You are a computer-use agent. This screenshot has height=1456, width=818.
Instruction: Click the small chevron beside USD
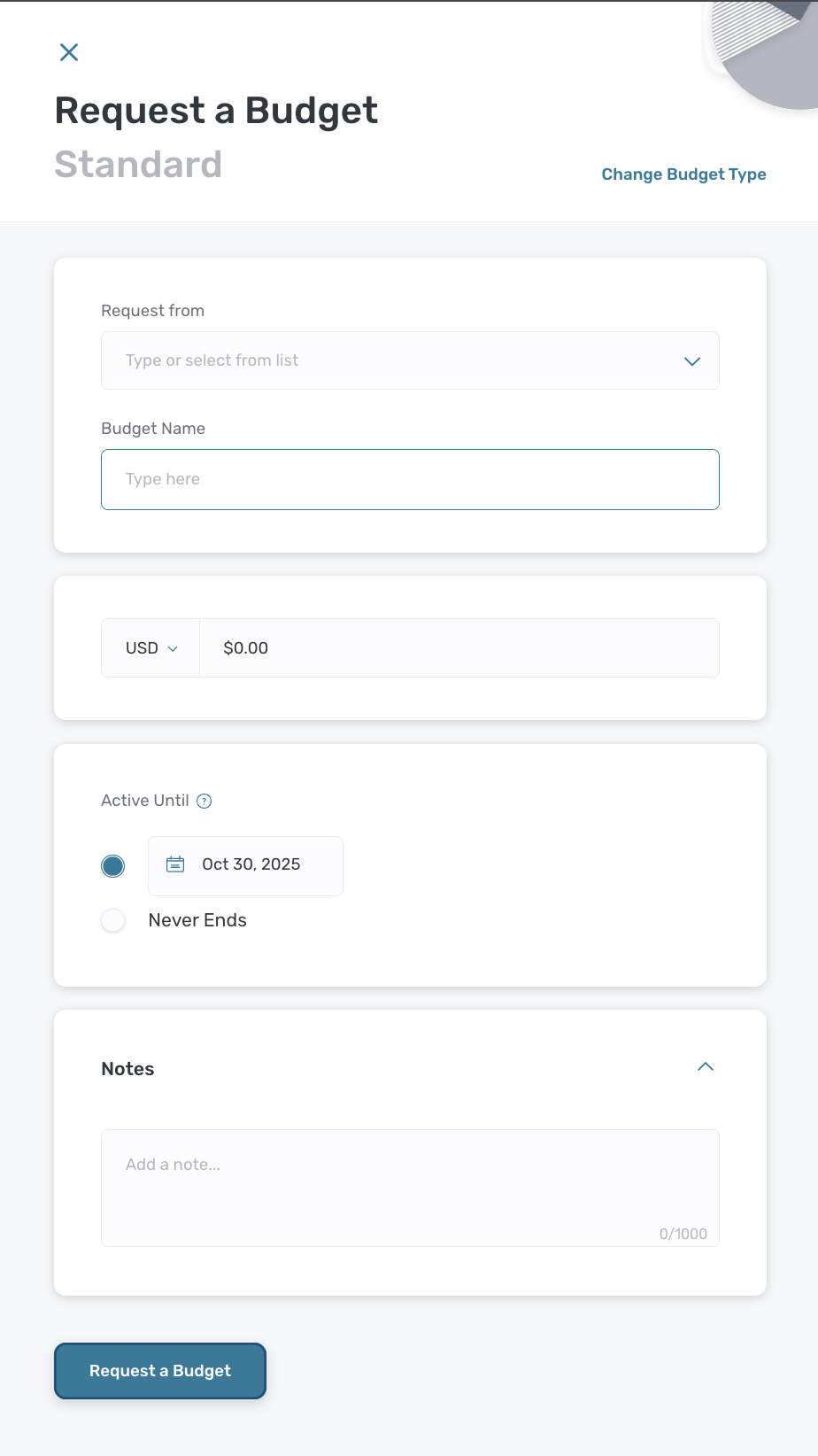tap(173, 649)
